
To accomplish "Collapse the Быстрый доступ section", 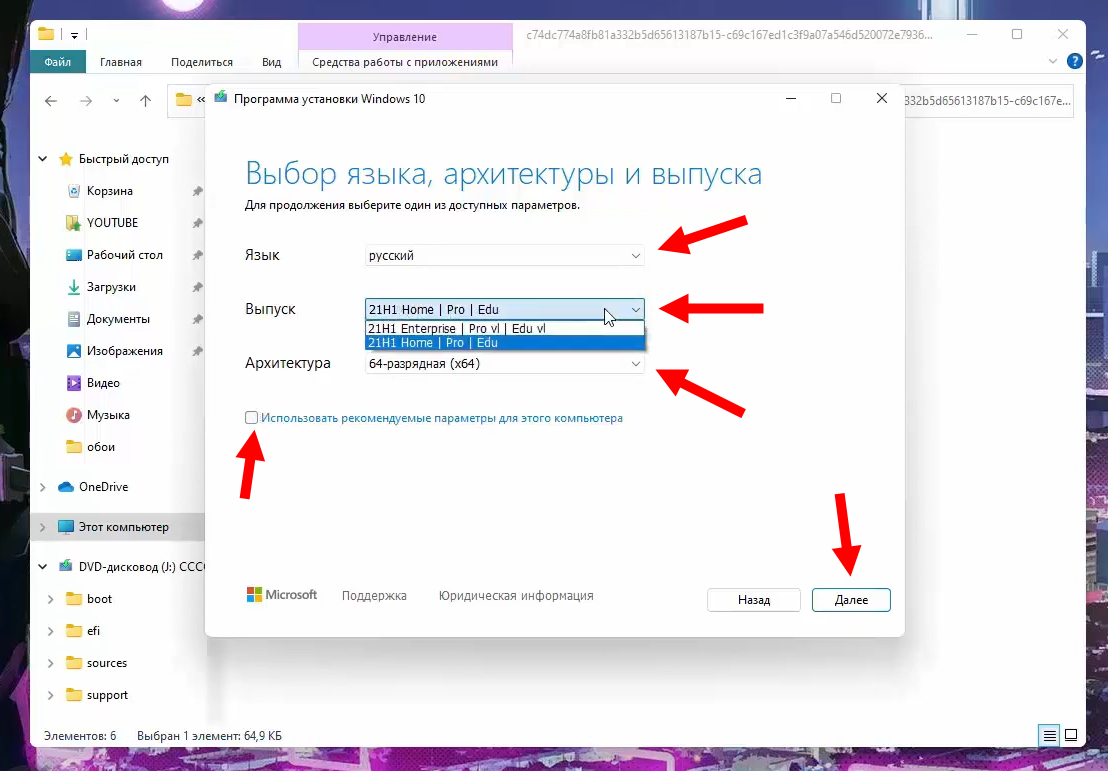I will 42,158.
